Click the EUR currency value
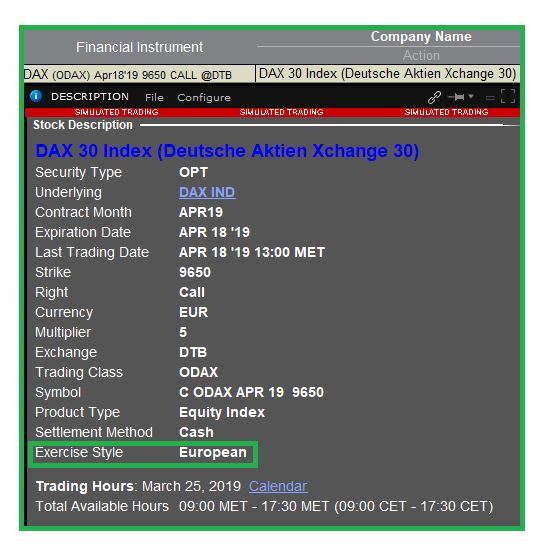The width and height of the screenshot is (542, 557). click(194, 312)
